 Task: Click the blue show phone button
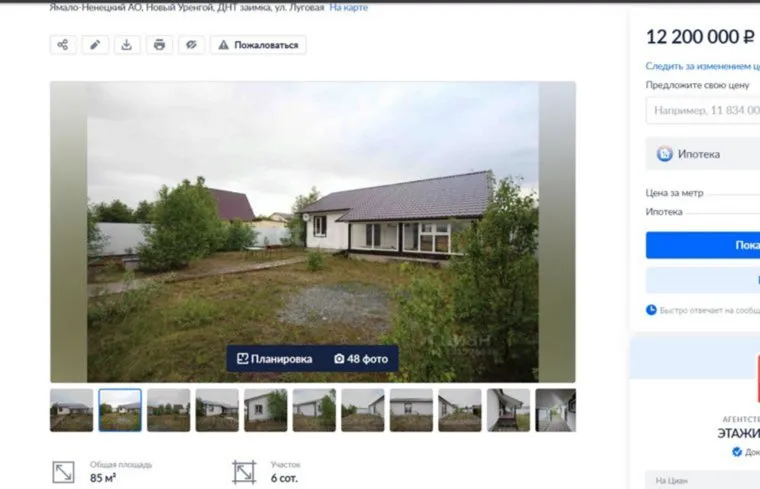click(703, 245)
